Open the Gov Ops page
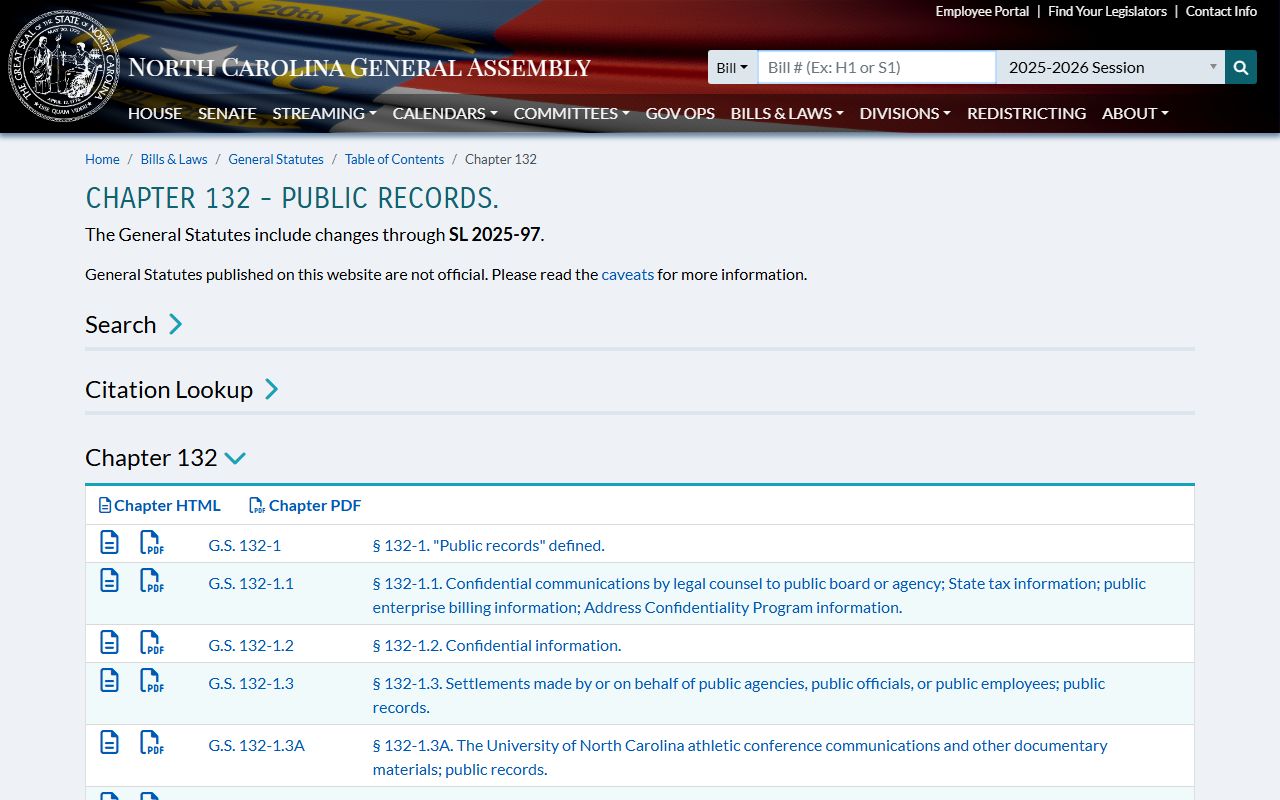Screen dimensions: 1280x800 click(680, 113)
